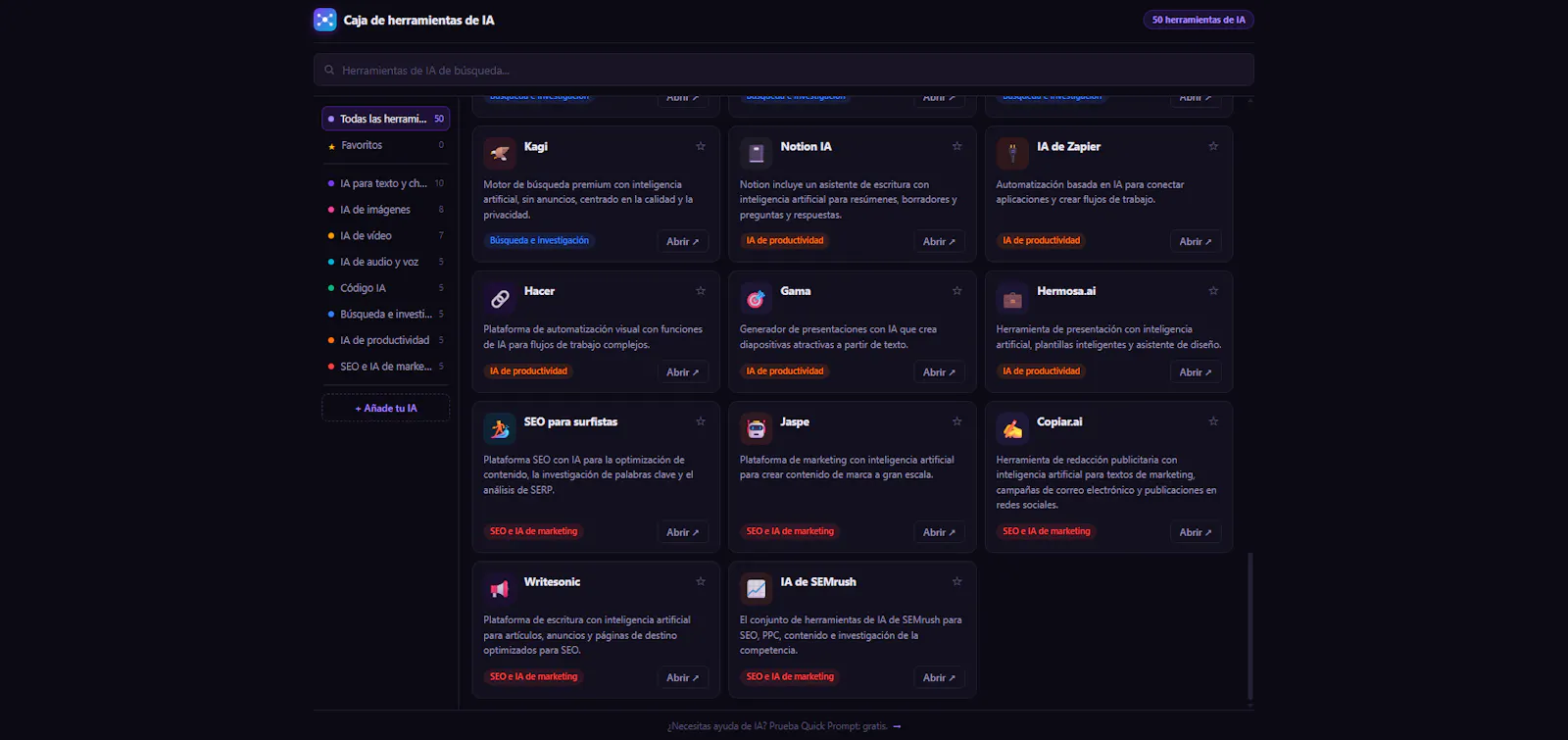
Task: Click Abrir on the Copiar.ai card
Action: (x=1196, y=532)
